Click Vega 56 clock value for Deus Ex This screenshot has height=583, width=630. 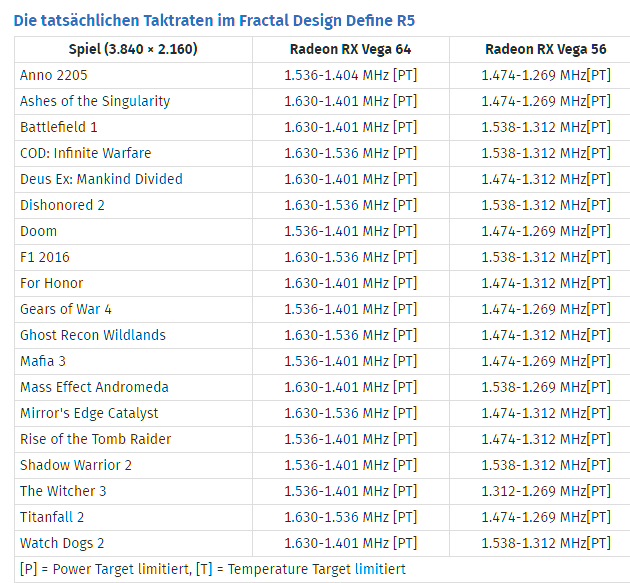click(x=546, y=179)
